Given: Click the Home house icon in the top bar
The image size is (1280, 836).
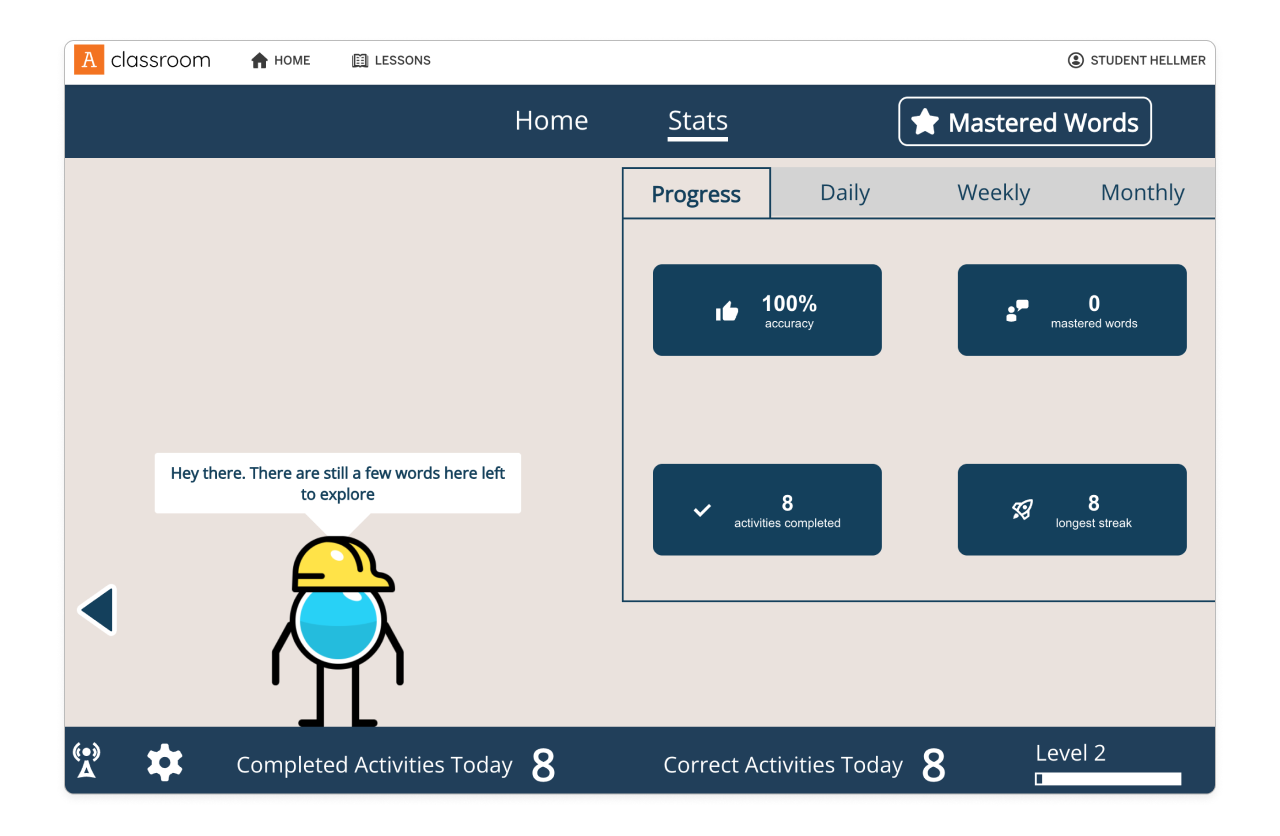Looking at the screenshot, I should (x=258, y=60).
